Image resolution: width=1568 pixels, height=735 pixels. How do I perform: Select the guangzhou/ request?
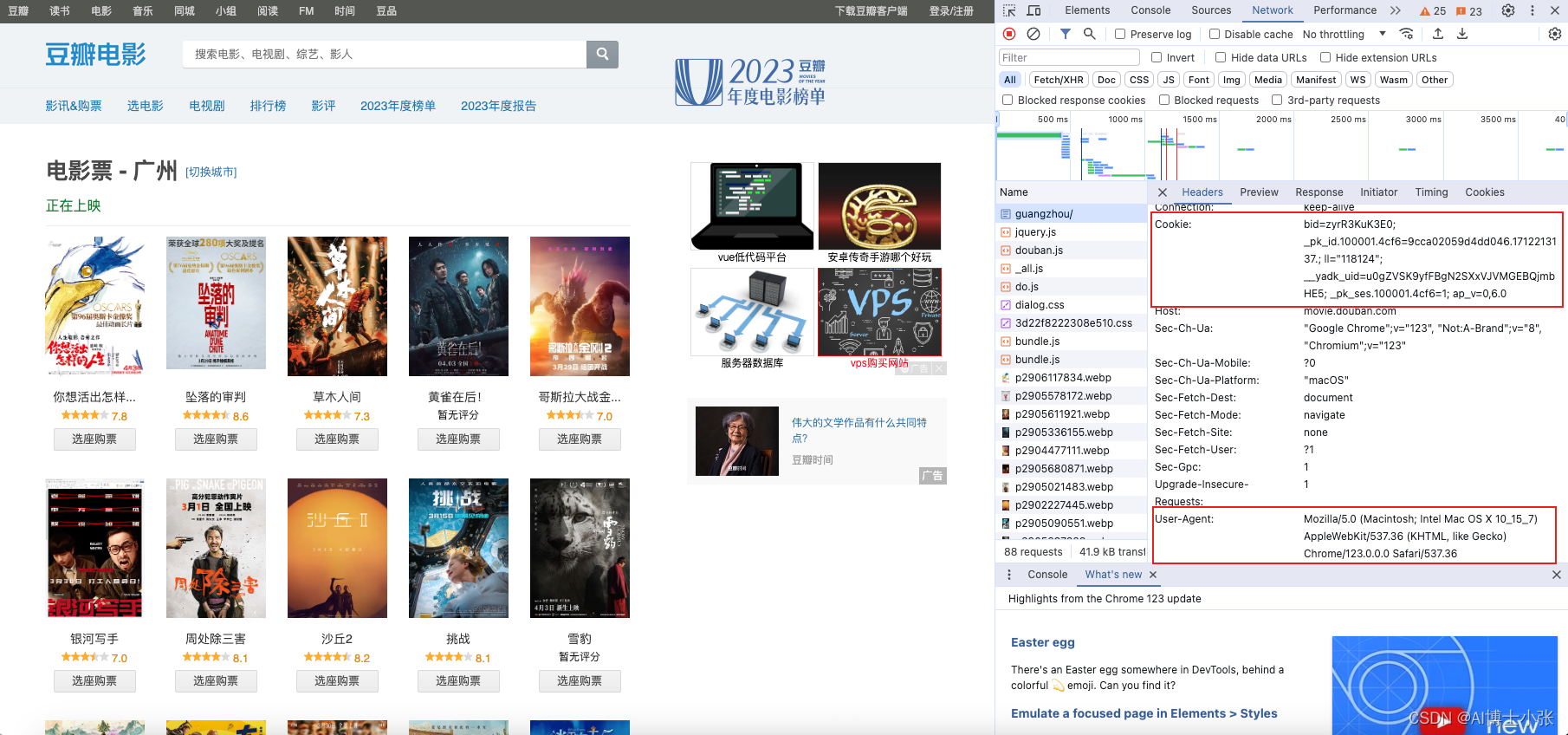(1072, 214)
